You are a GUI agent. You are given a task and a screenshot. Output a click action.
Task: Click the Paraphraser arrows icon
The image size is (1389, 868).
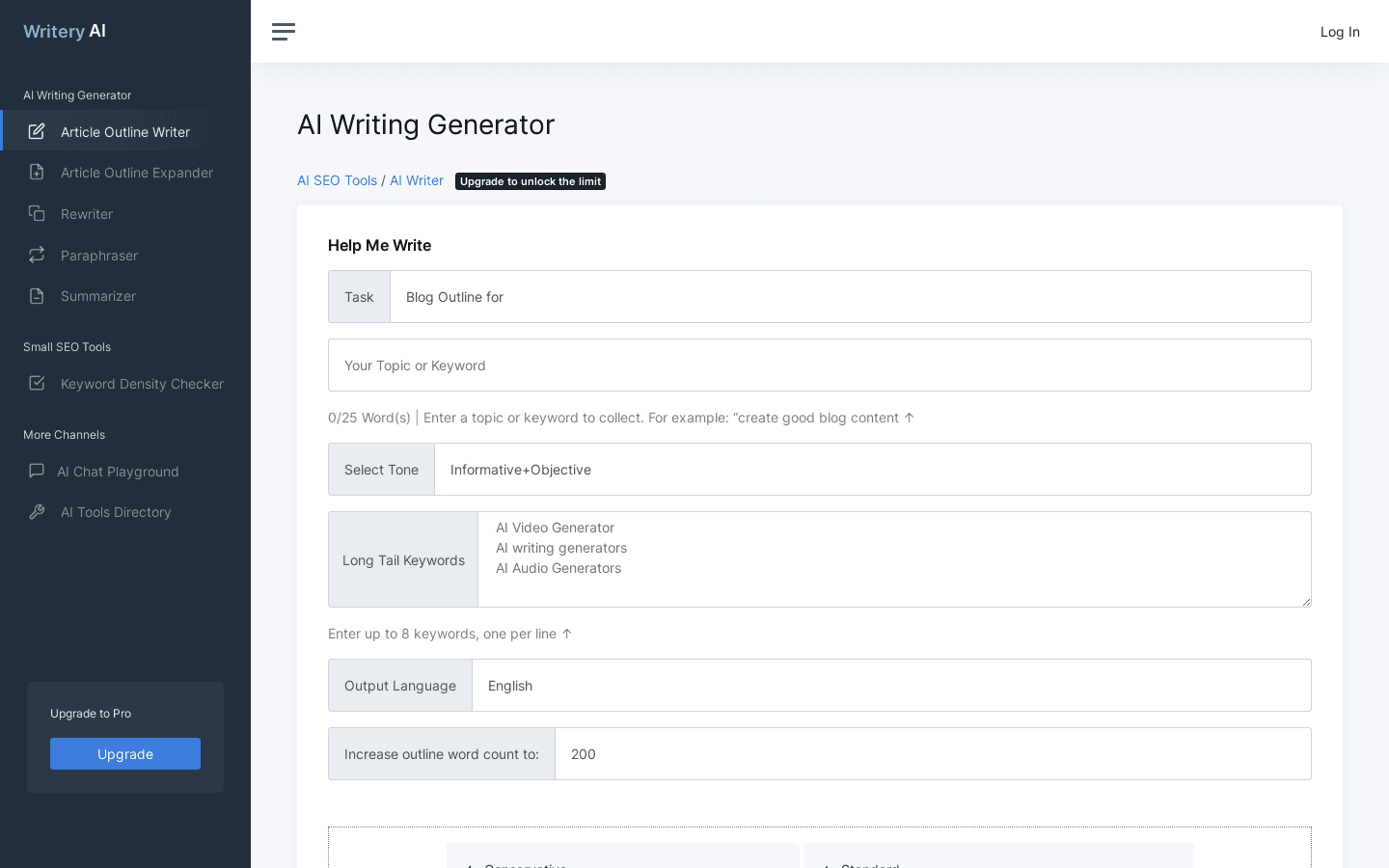37,255
